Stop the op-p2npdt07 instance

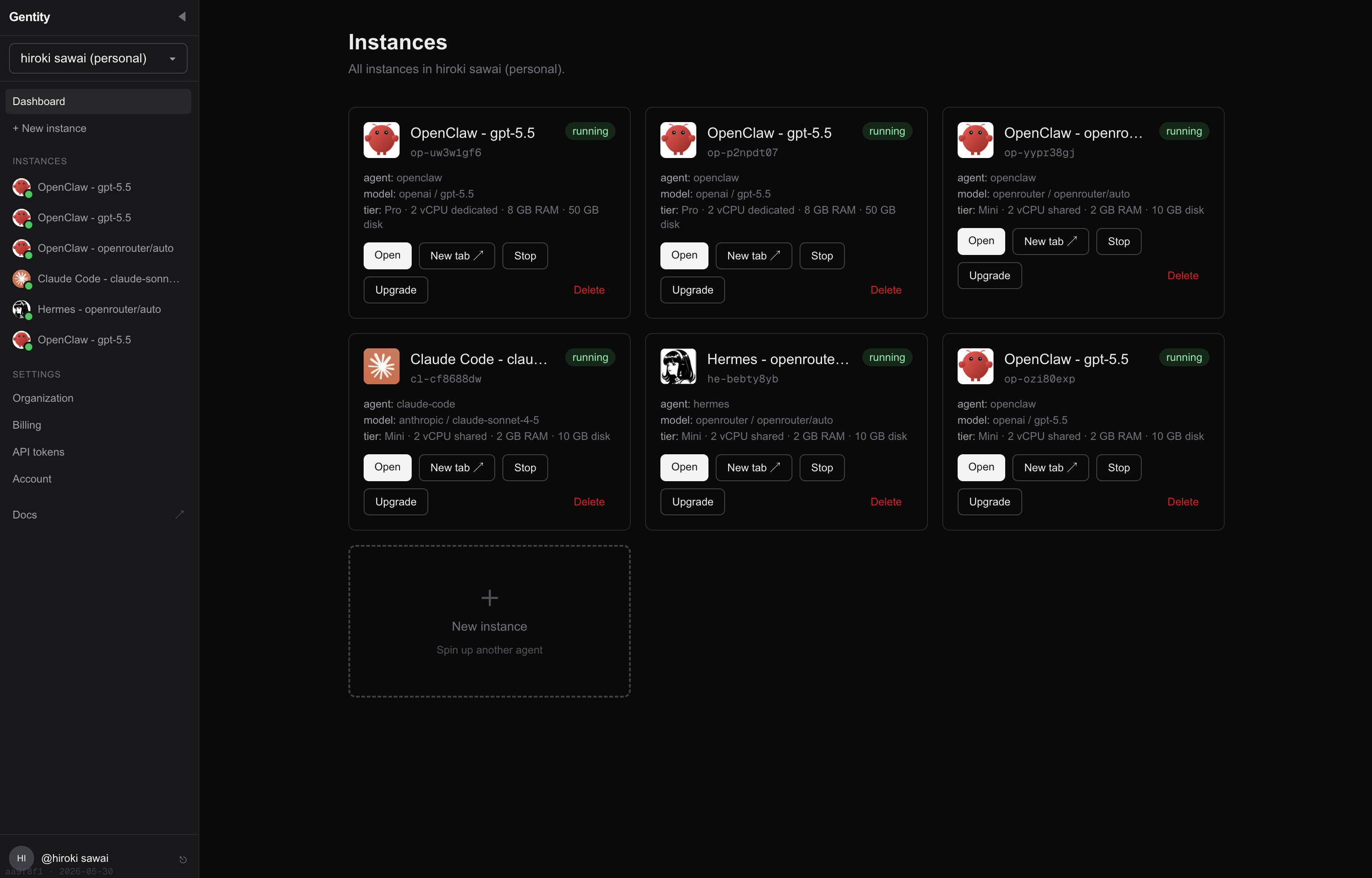(822, 255)
